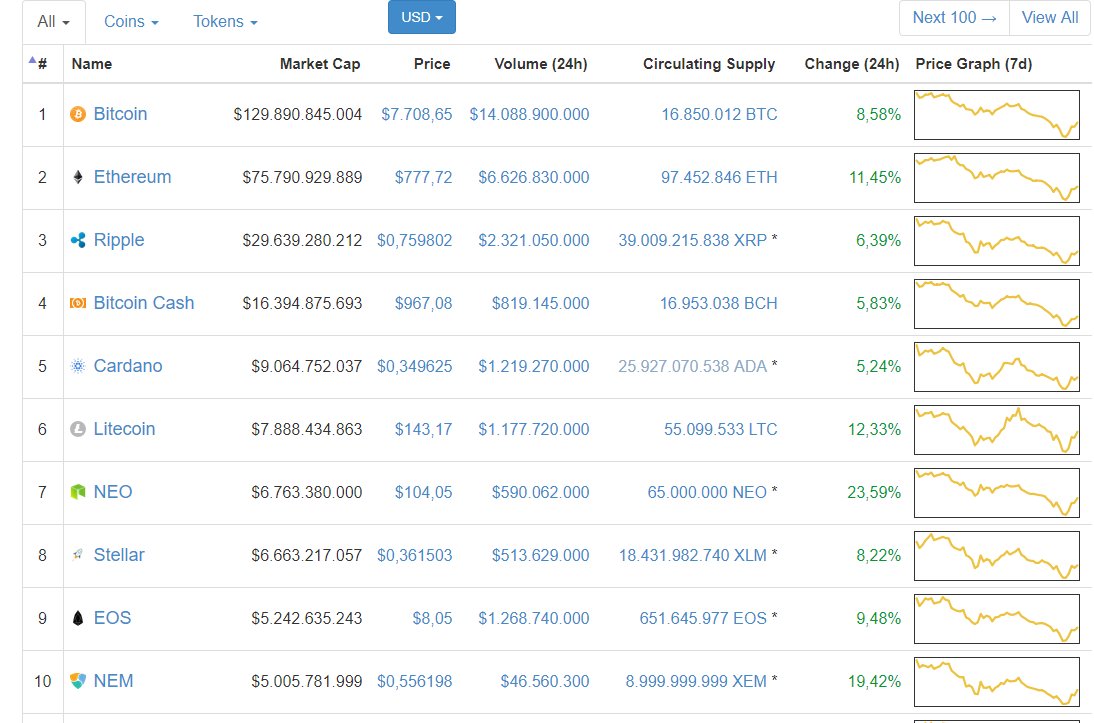Viewport: 1094px width, 723px height.
Task: Click the EOS logo icon
Action: pyautogui.click(x=78, y=618)
